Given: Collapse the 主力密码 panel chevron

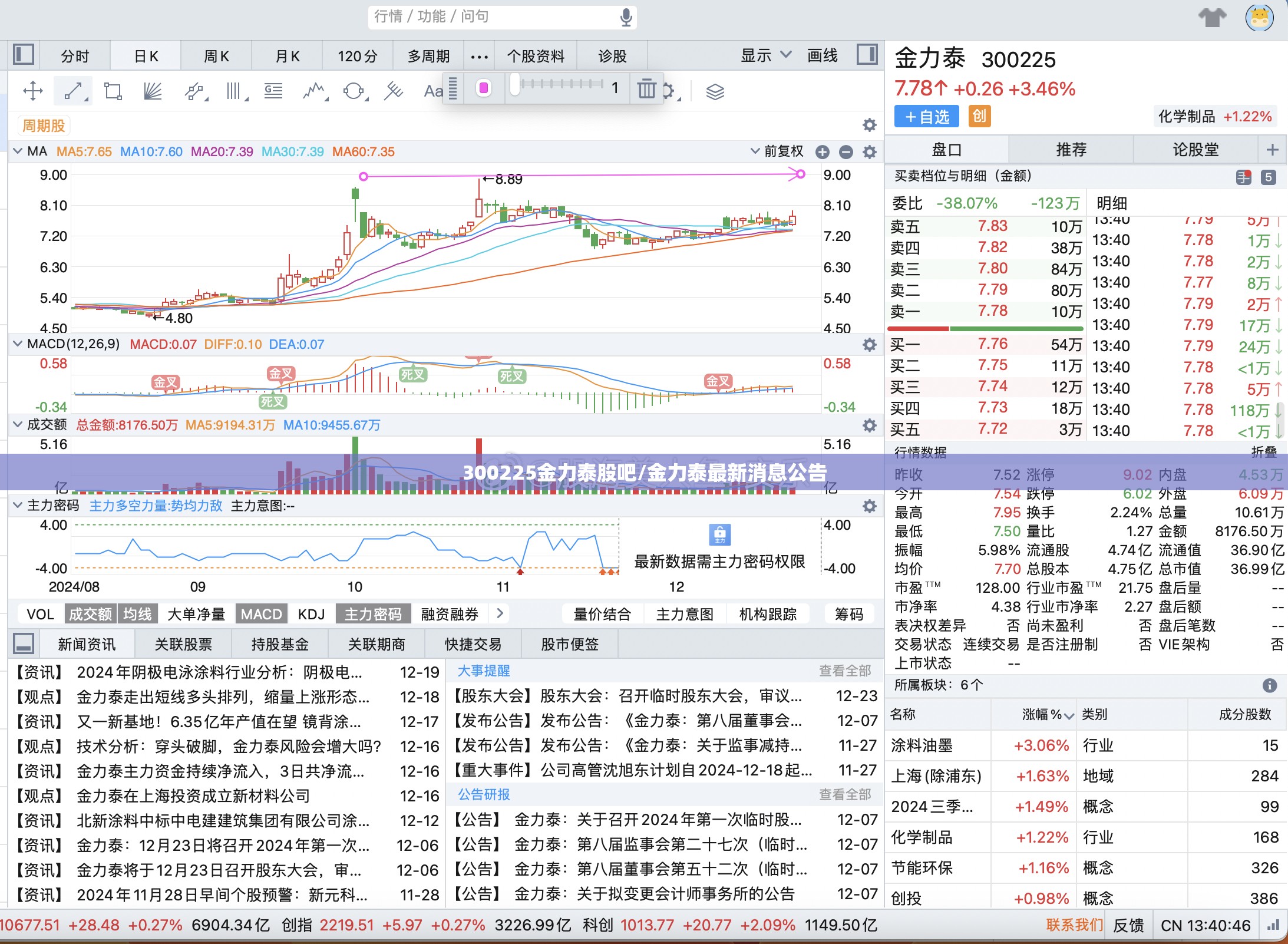Looking at the screenshot, I should 18,505.
